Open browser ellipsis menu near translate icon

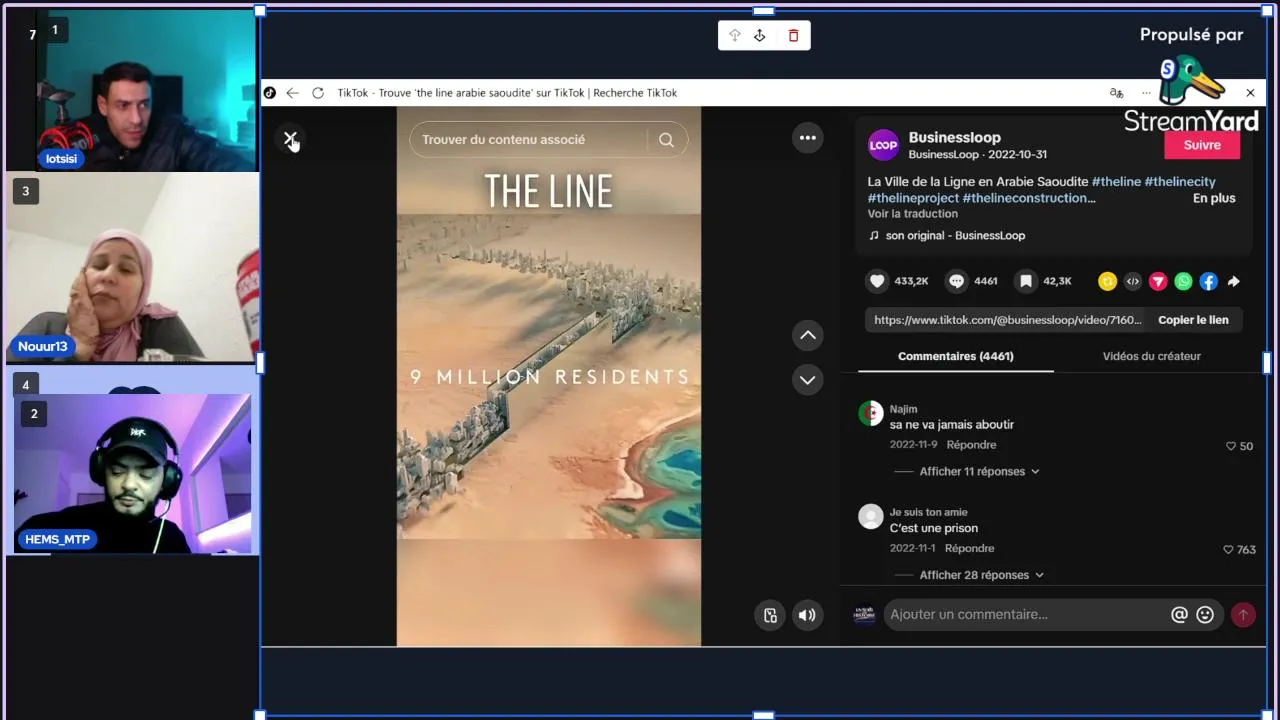pyautogui.click(x=1146, y=93)
